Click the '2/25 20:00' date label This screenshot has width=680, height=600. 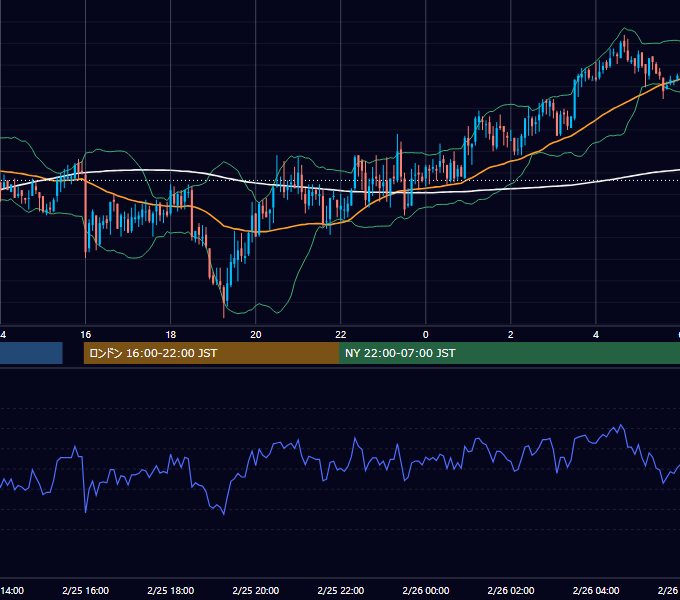click(255, 590)
